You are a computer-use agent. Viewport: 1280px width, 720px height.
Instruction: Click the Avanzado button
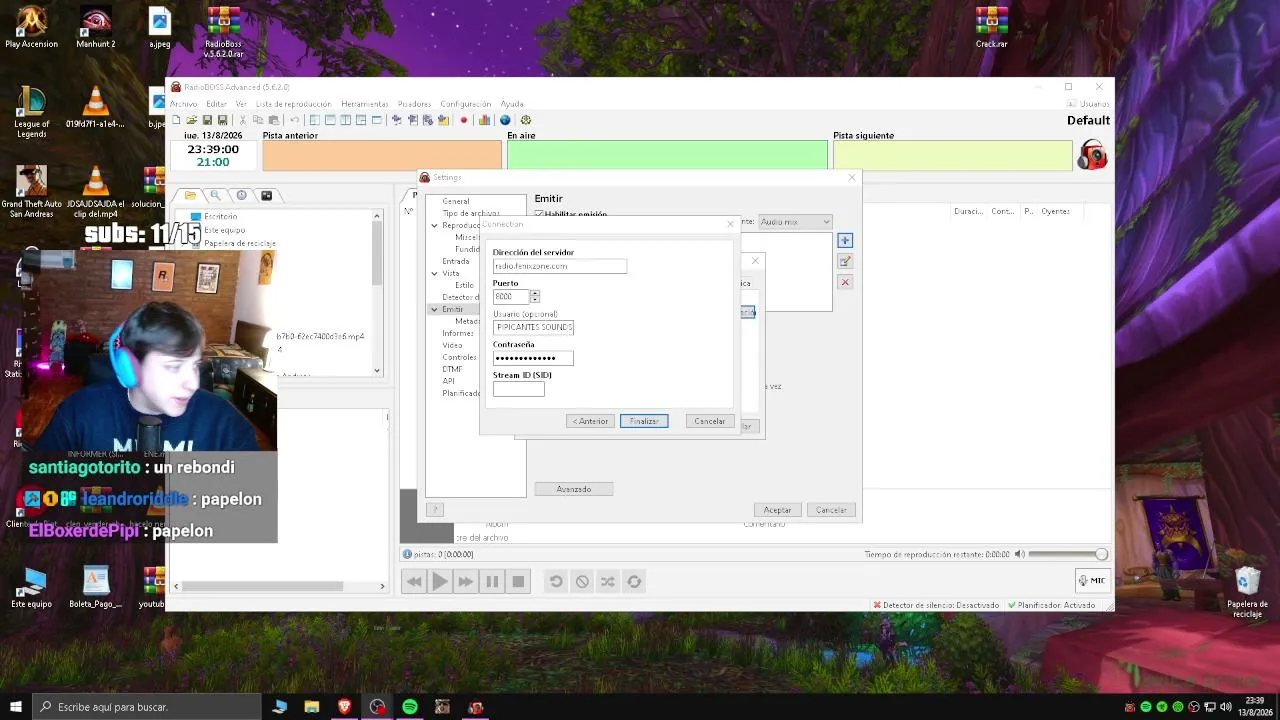point(574,489)
